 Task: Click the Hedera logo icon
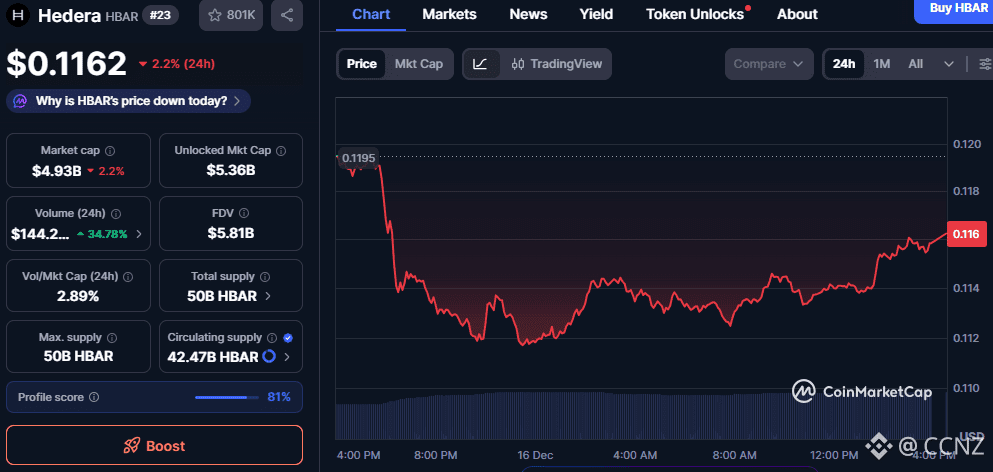(19, 16)
